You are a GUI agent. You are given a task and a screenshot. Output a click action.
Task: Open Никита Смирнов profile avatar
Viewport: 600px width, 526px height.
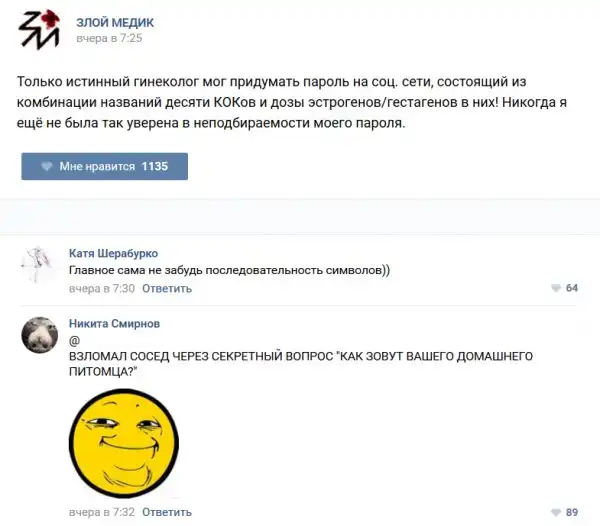(39, 335)
